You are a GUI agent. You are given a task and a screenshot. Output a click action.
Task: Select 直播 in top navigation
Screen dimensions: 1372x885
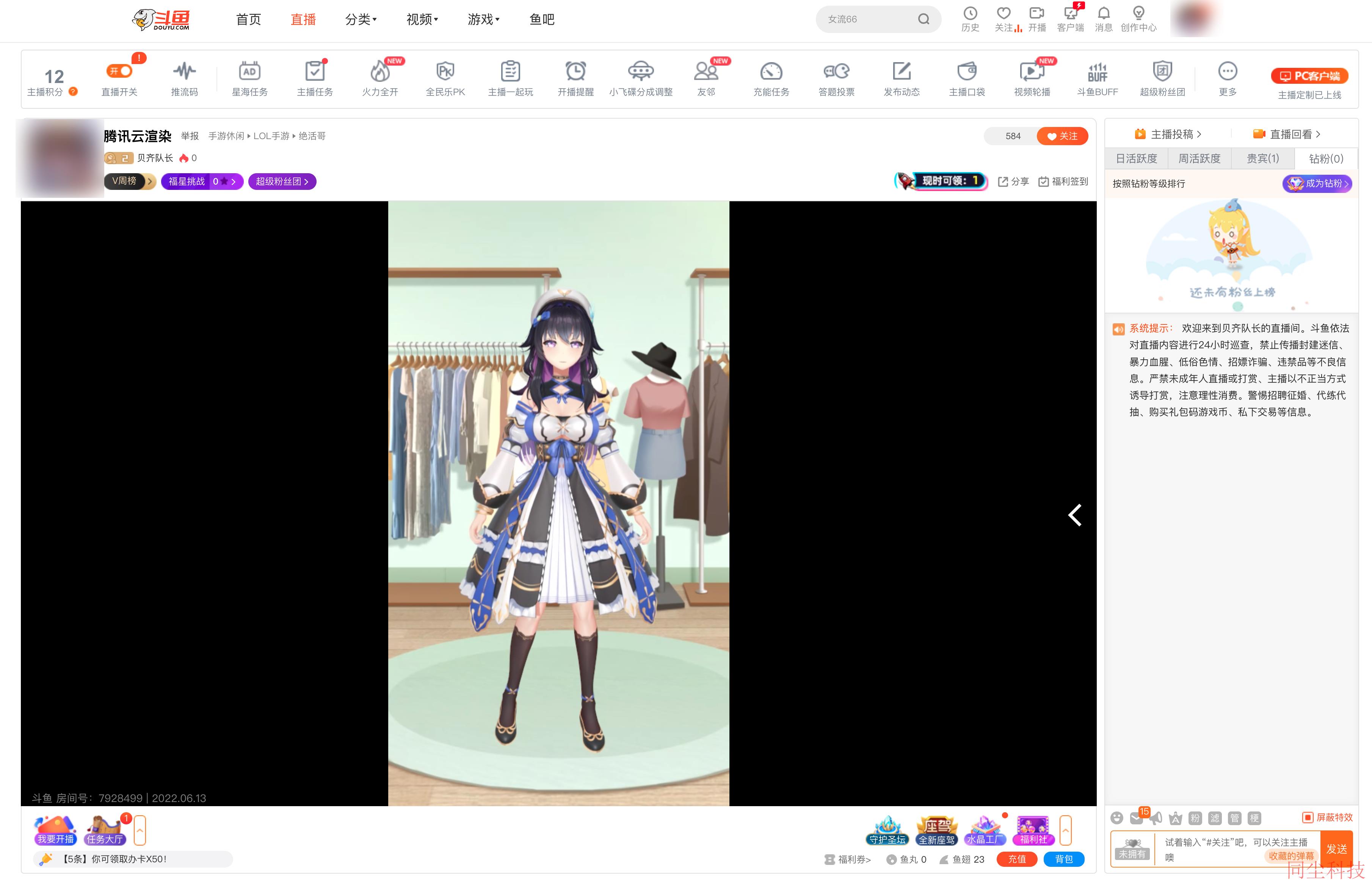303,20
